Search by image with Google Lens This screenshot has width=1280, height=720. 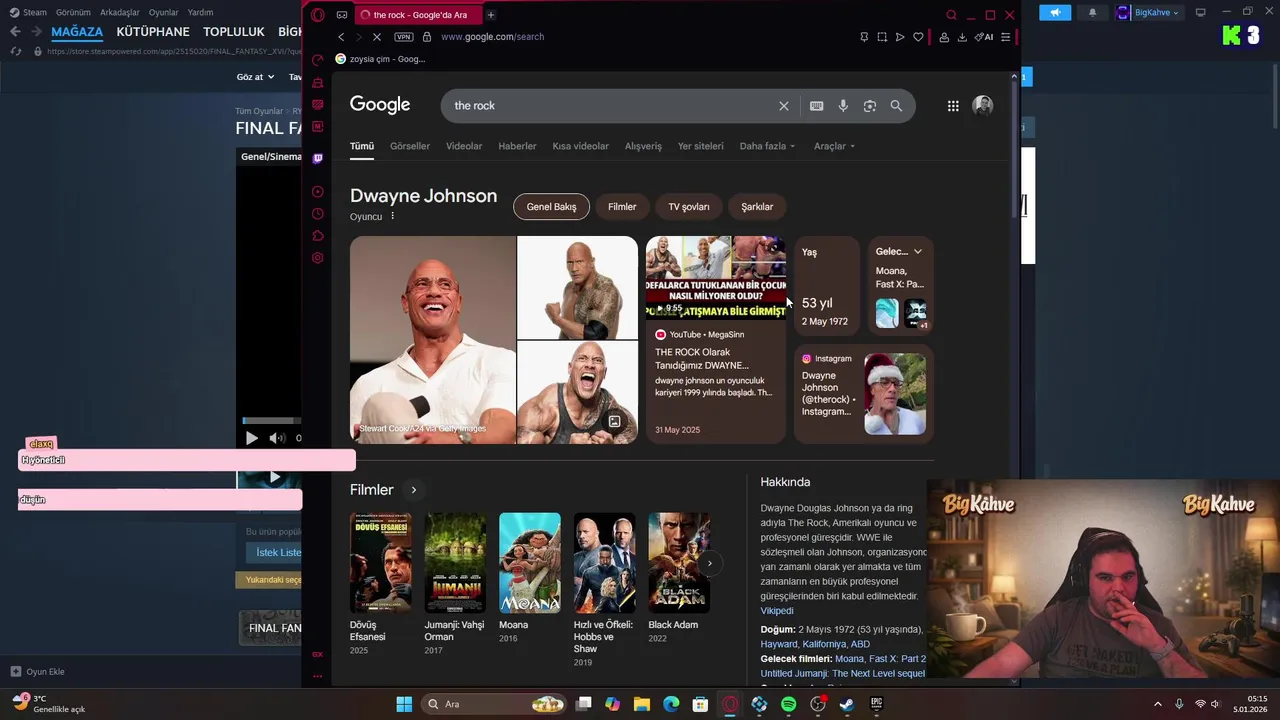click(x=870, y=106)
